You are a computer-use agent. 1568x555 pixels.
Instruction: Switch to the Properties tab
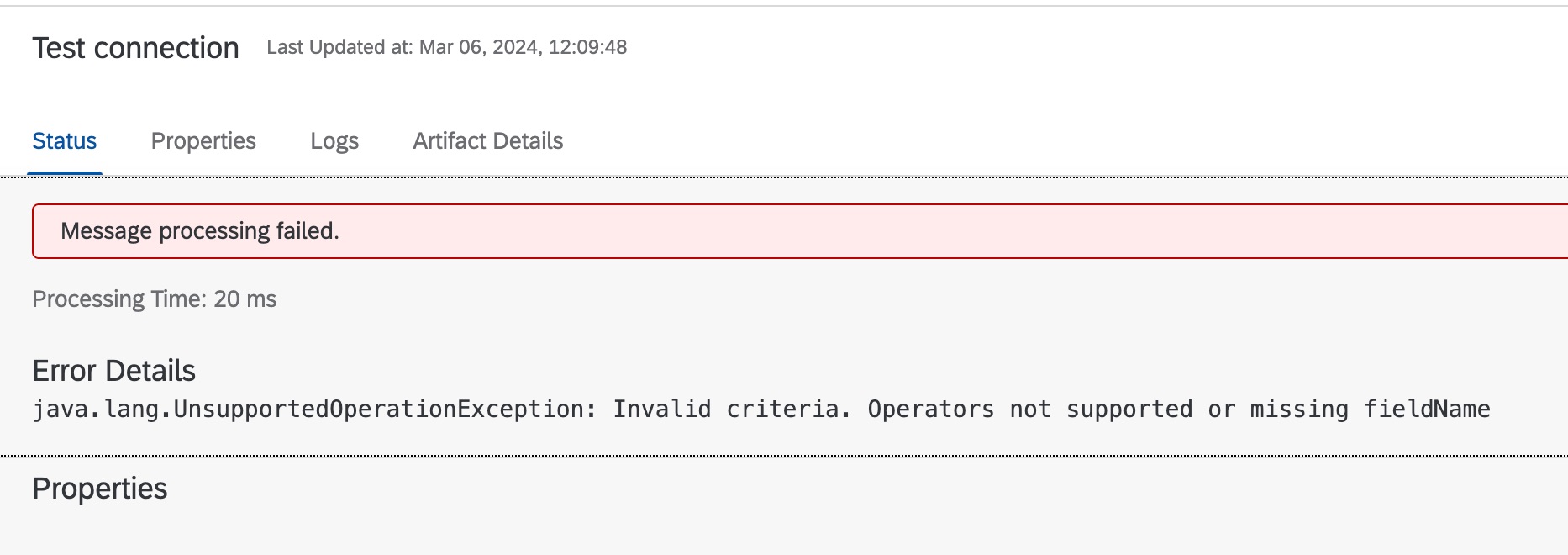pos(203,140)
